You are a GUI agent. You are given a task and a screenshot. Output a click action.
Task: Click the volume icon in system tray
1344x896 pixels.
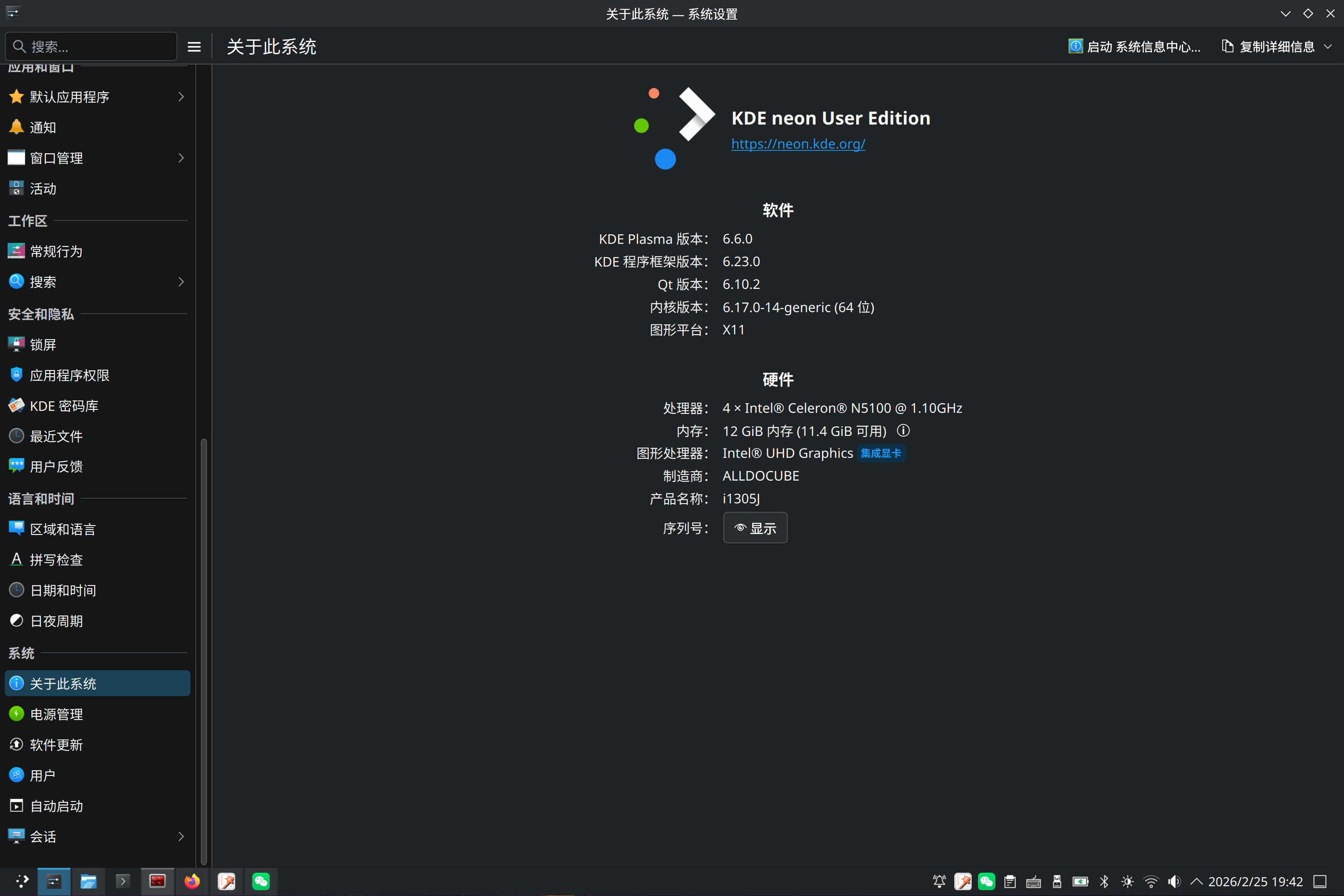[x=1174, y=882]
